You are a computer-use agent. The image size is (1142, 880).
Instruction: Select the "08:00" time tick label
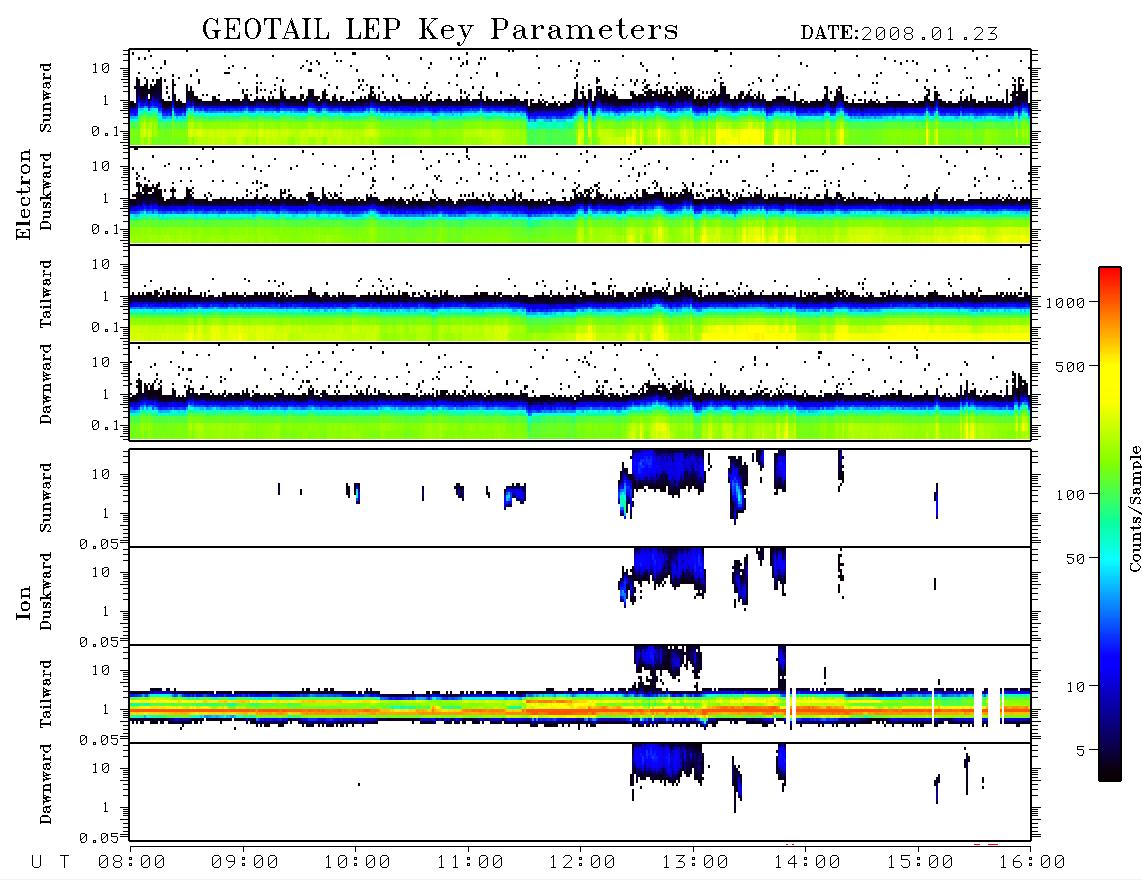(132, 863)
